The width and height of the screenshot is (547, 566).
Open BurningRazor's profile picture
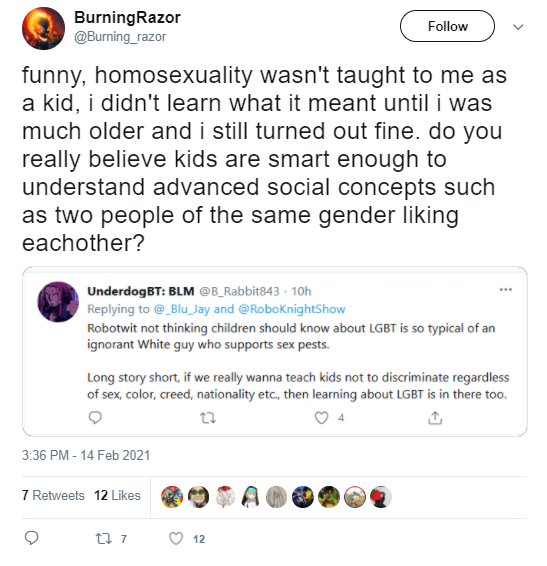click(43, 28)
